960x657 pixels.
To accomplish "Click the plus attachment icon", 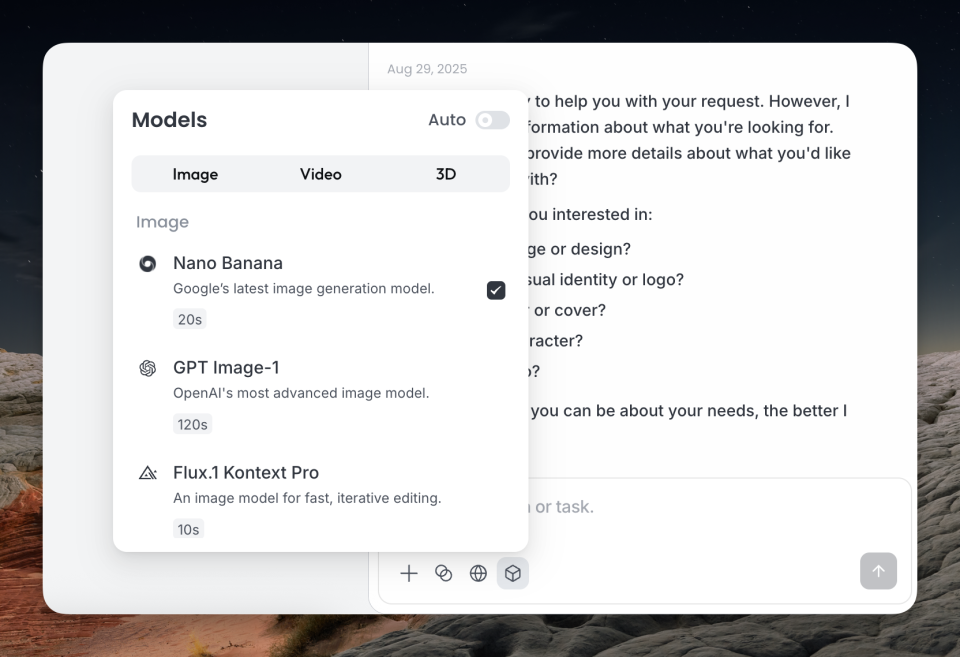I will pyautogui.click(x=409, y=573).
